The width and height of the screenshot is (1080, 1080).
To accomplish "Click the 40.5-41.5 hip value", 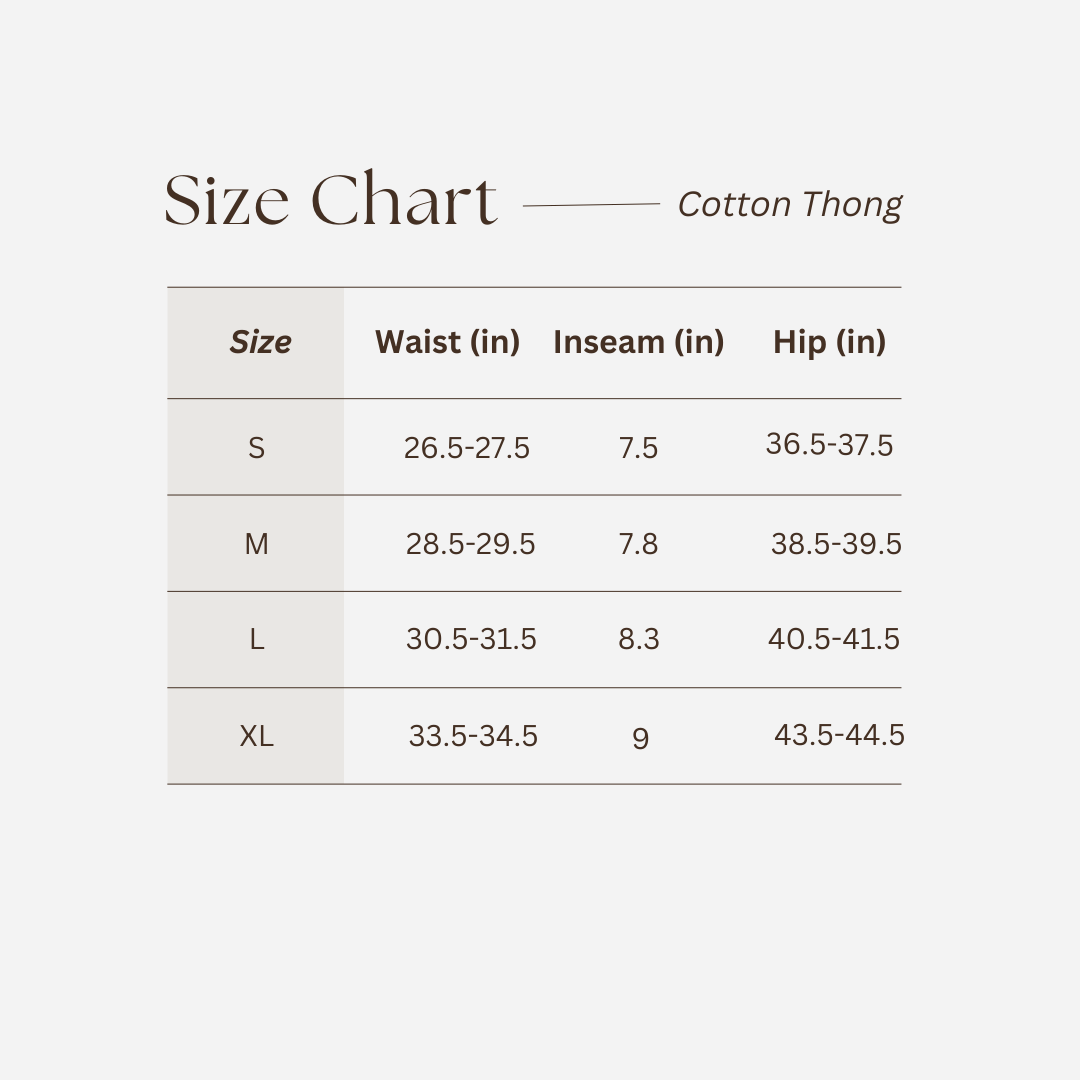I will (834, 639).
